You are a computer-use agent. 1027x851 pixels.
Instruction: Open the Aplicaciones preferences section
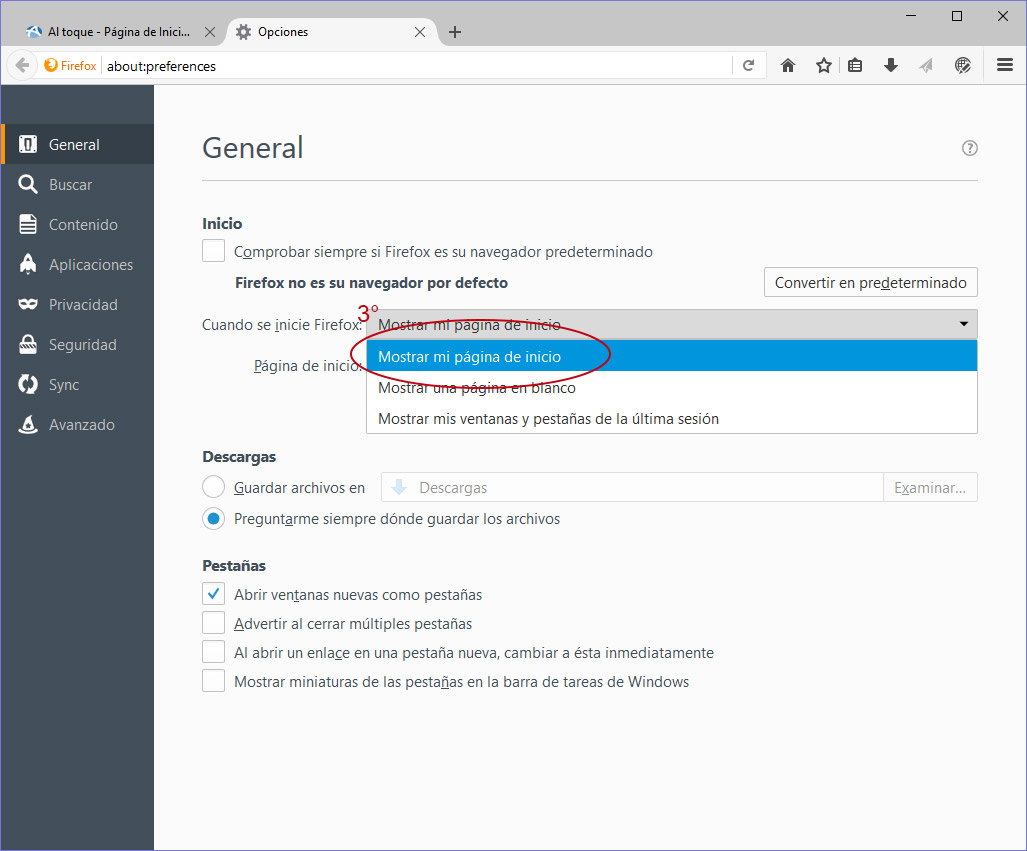click(77, 264)
